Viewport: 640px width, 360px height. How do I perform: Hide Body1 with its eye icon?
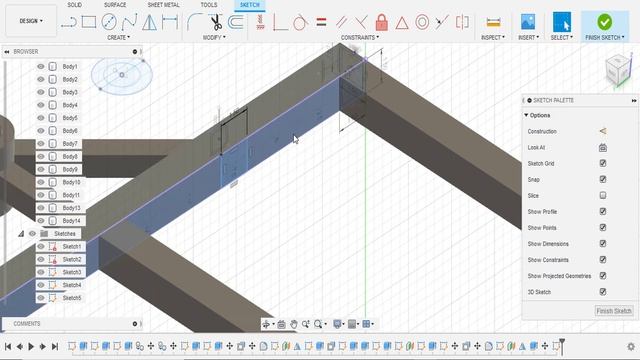(41, 67)
